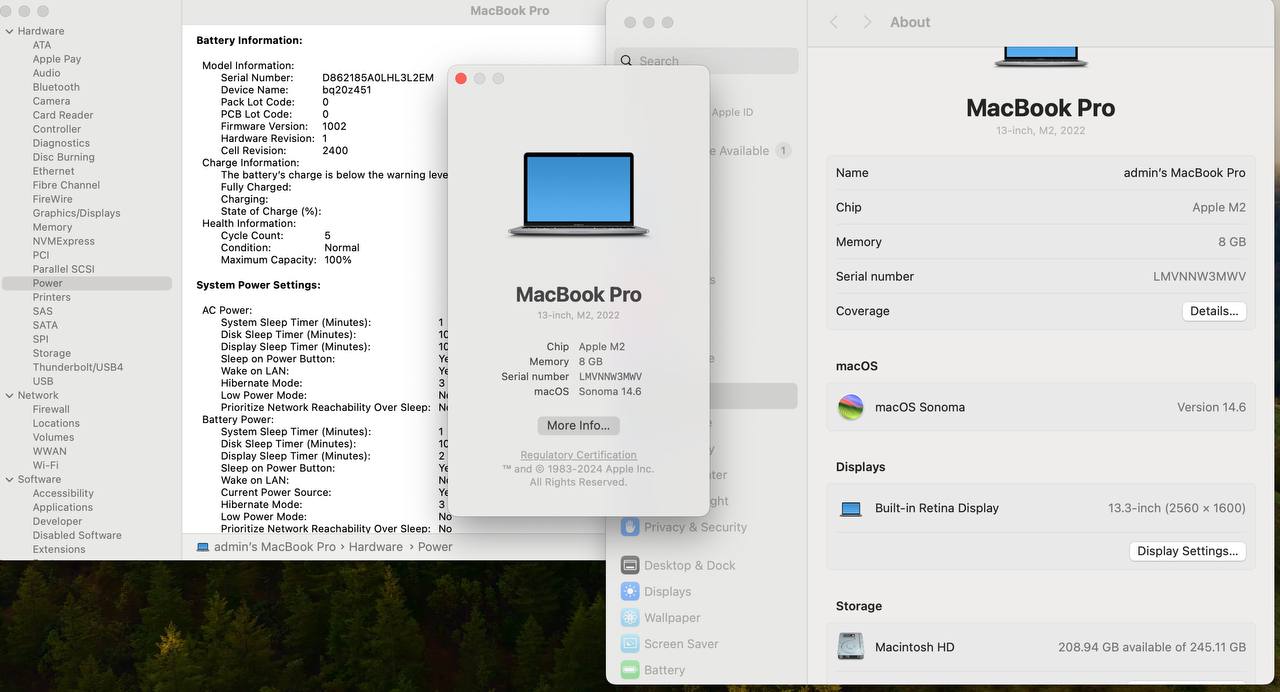Screen dimensions: 1280x692
Task: Click the laptop icon in System Information path bar
Action: [203, 547]
